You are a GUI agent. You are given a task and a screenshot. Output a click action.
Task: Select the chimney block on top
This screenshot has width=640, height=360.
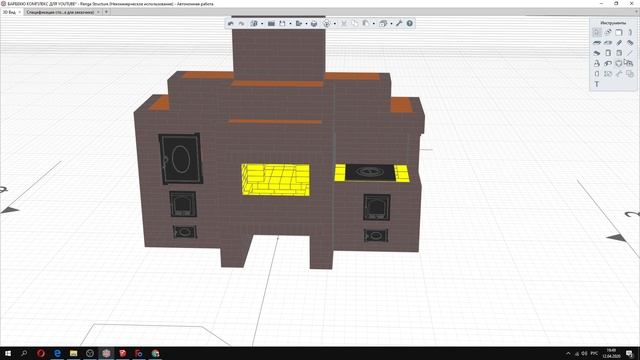click(279, 53)
